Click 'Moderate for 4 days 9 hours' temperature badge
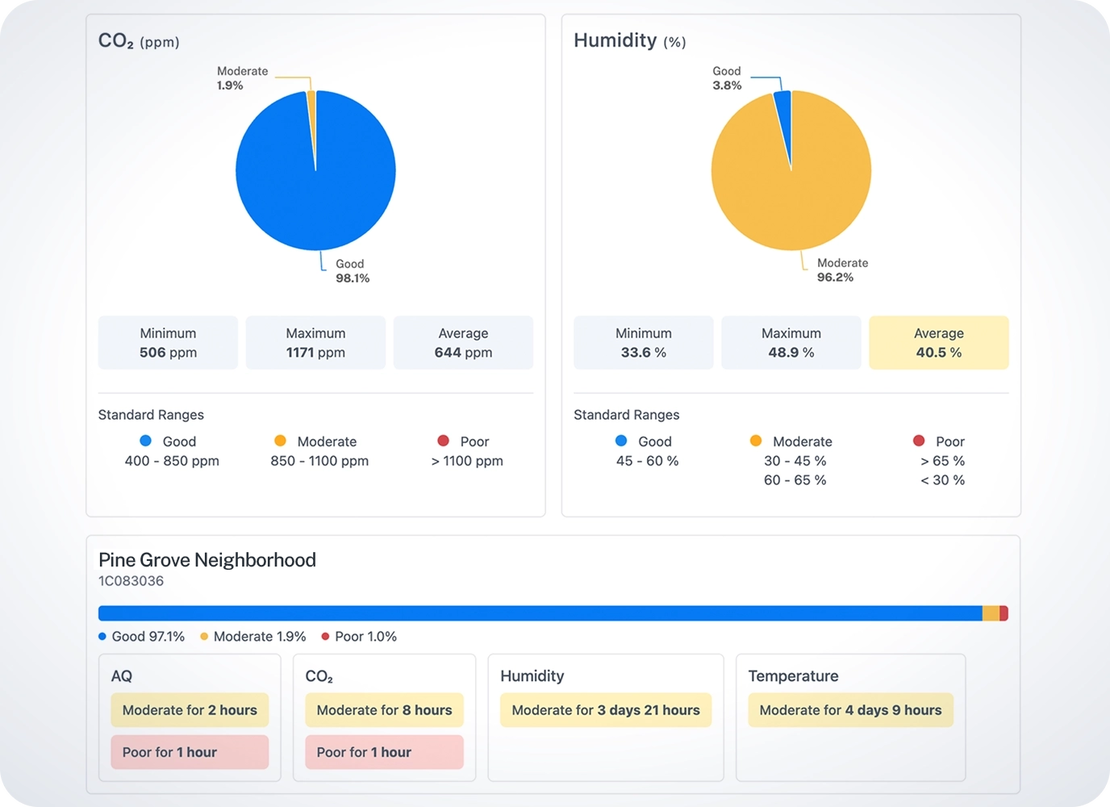The height and width of the screenshot is (807, 1110). point(850,710)
